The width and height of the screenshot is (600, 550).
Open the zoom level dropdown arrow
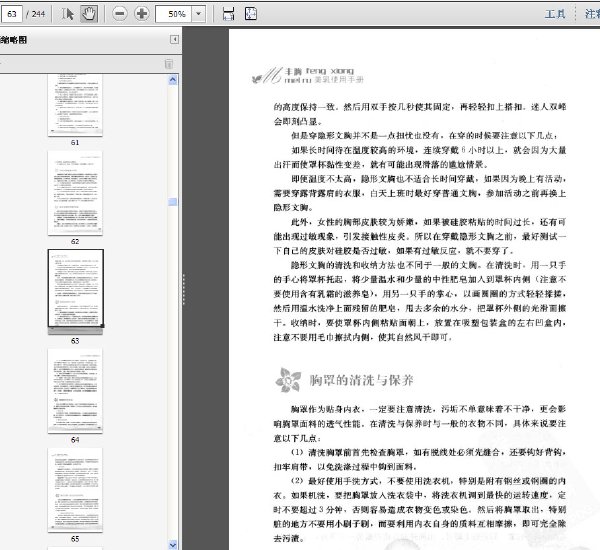click(x=198, y=14)
